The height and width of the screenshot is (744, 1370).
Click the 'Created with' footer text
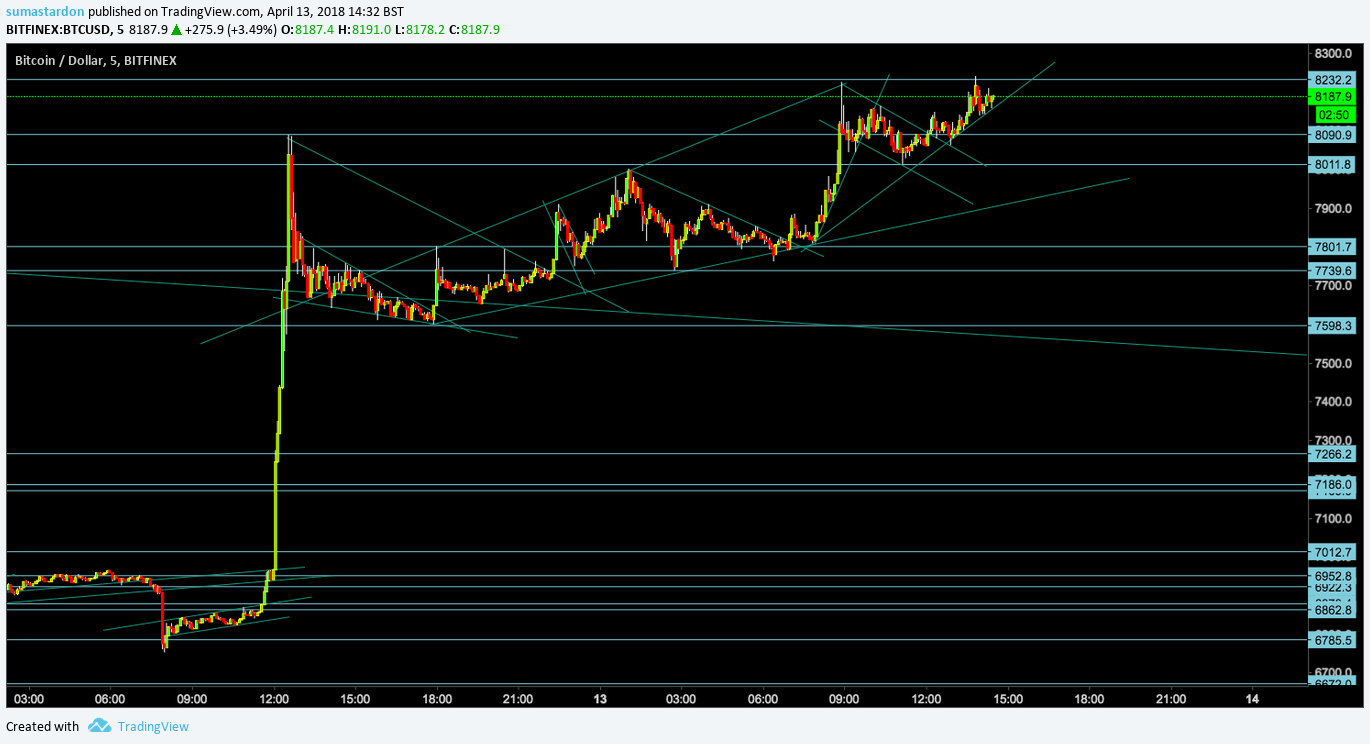(x=42, y=727)
